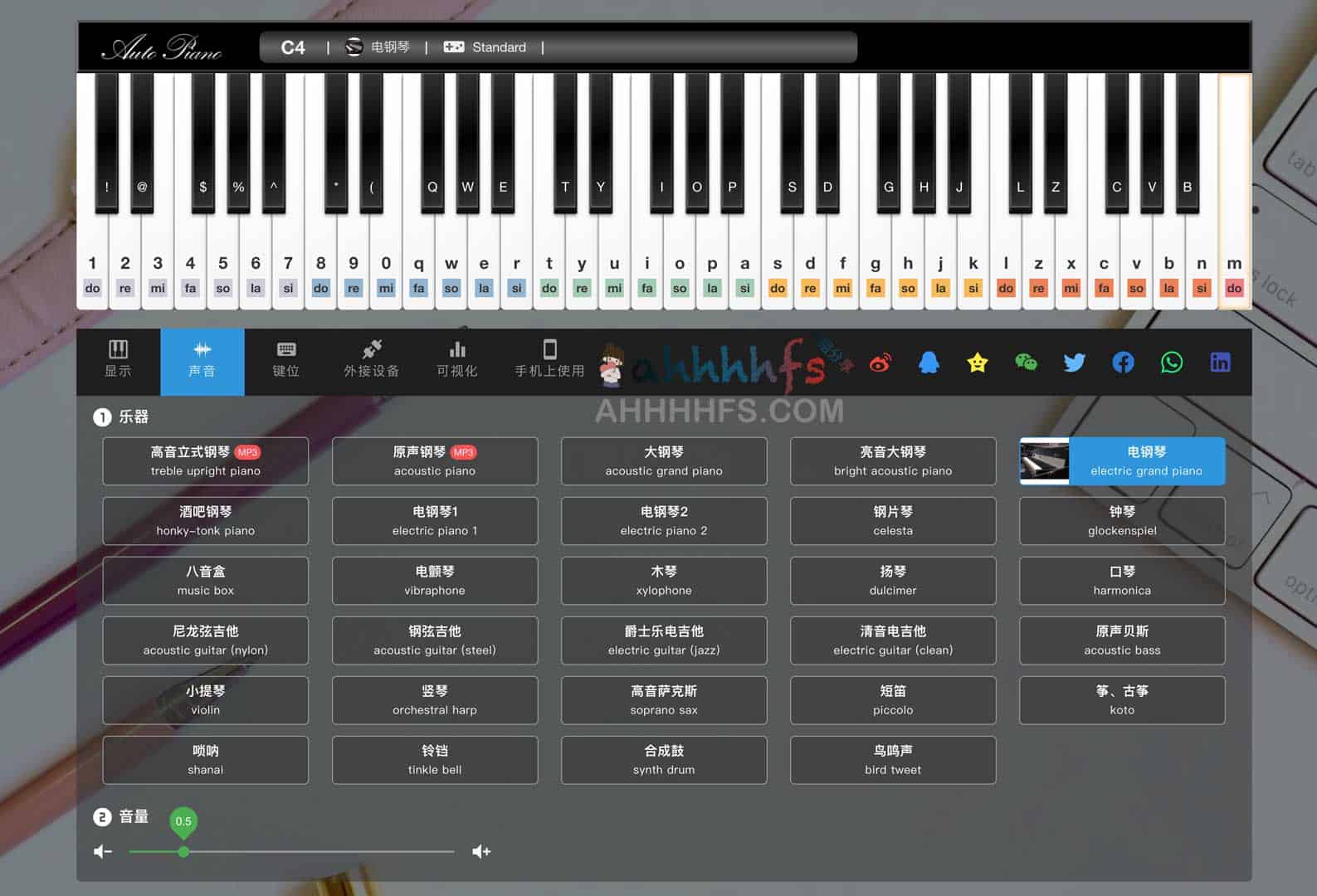The width and height of the screenshot is (1317, 896).
Task: Click the volume increase speaker icon
Action: (x=481, y=851)
